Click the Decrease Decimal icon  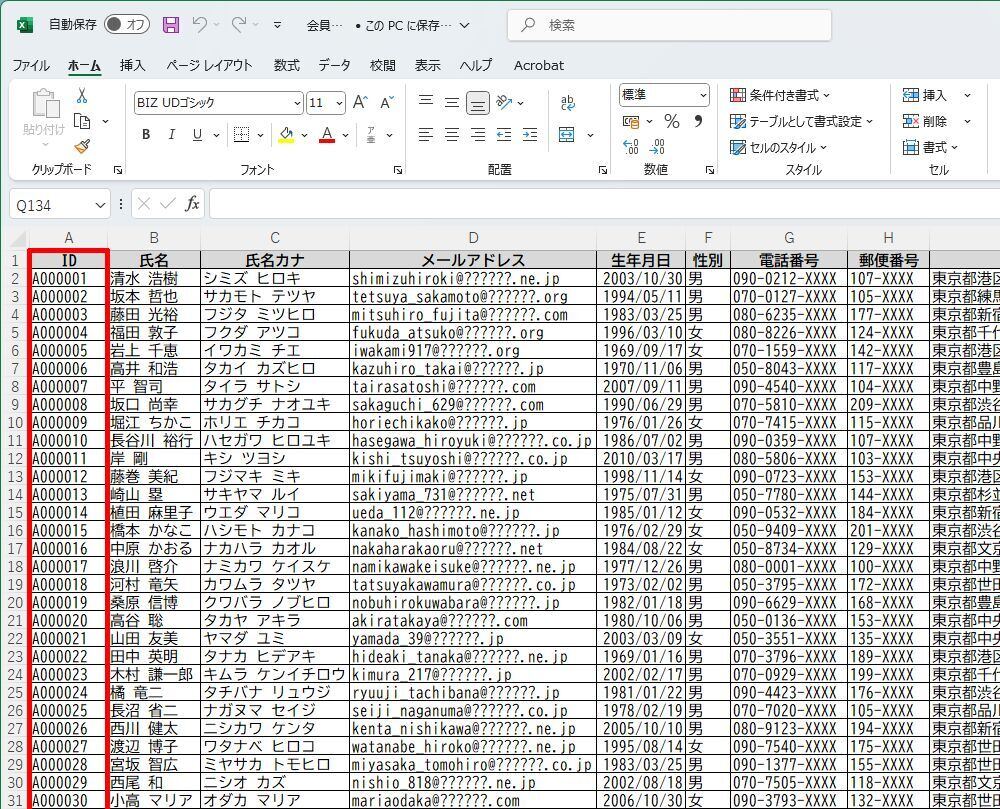(x=657, y=147)
